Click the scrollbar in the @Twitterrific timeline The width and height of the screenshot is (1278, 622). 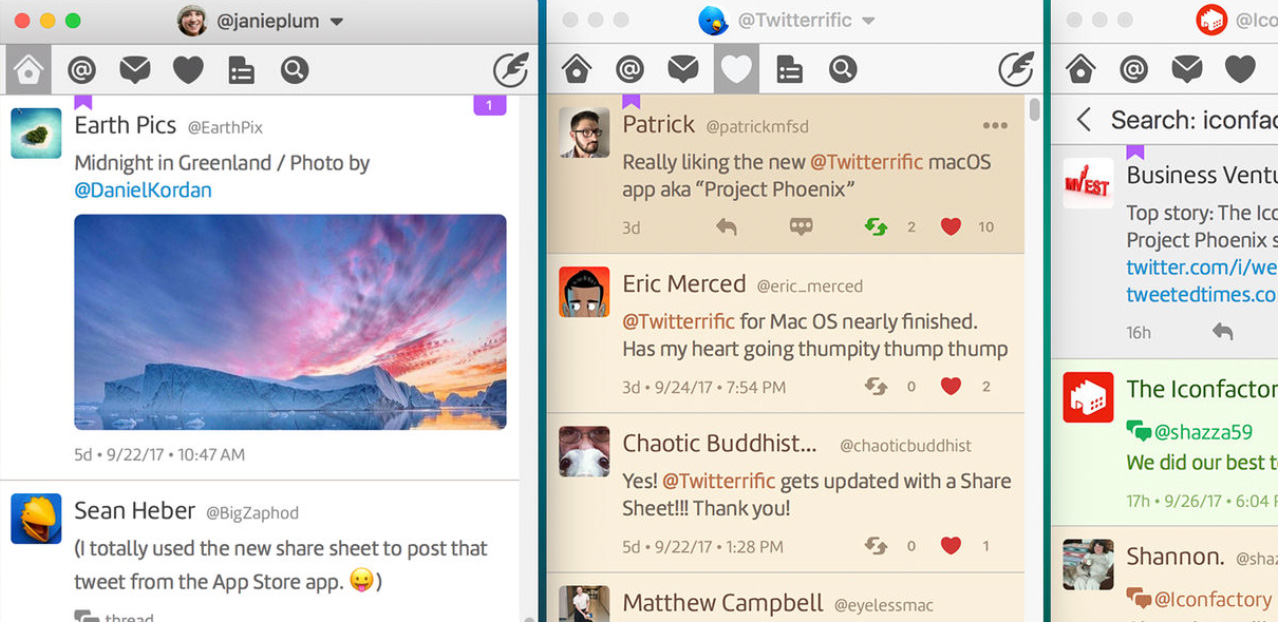tap(1035, 110)
